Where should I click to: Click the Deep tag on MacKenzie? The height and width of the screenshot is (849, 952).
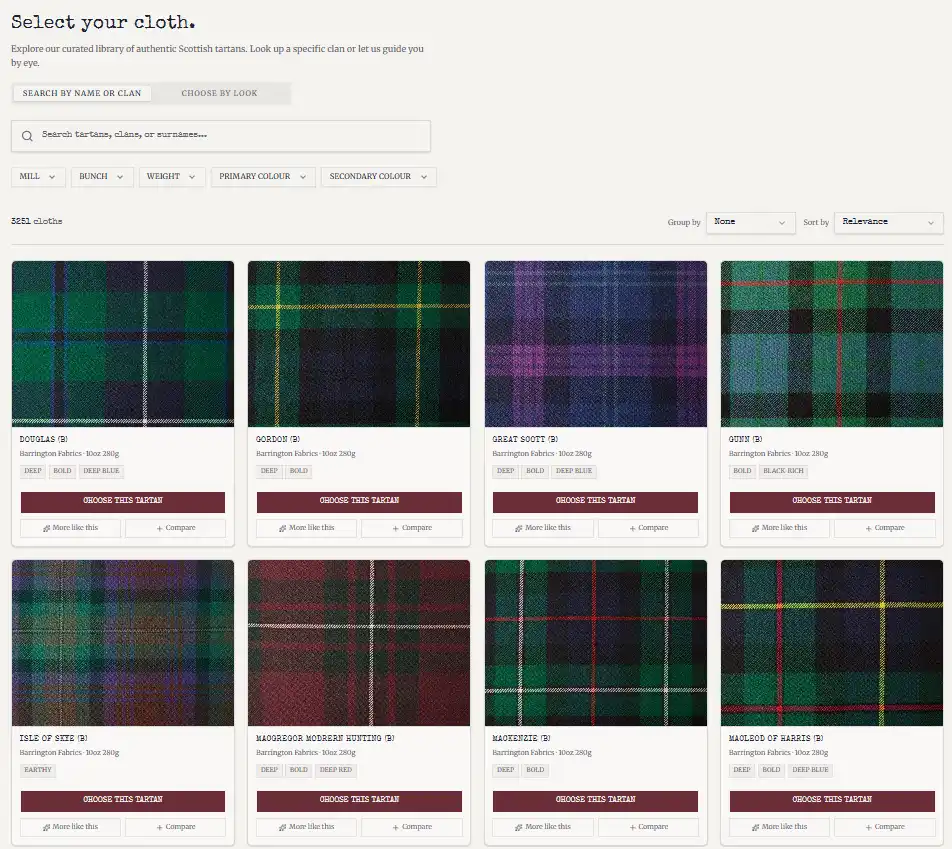[505, 770]
